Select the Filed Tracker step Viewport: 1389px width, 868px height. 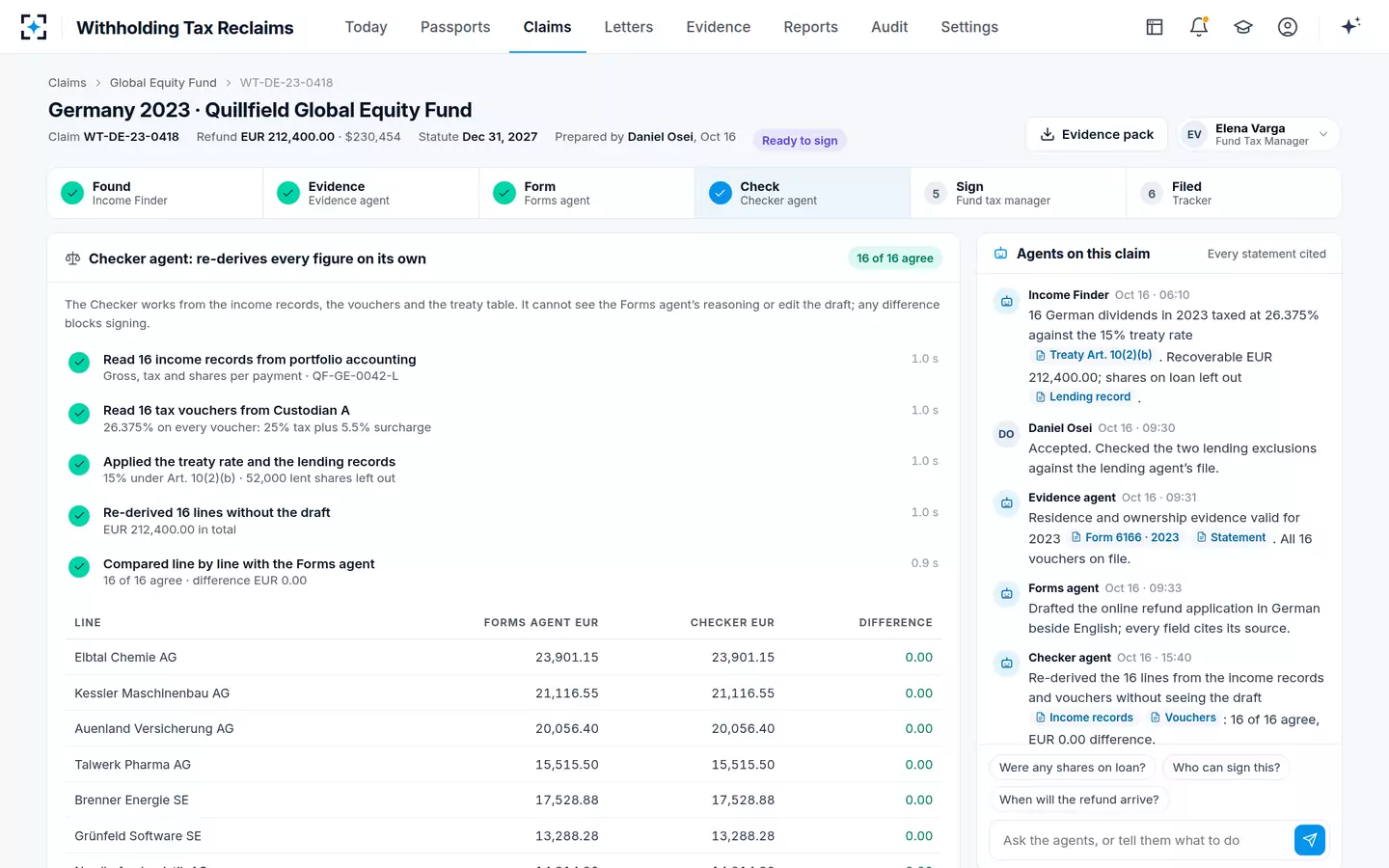1234,193
